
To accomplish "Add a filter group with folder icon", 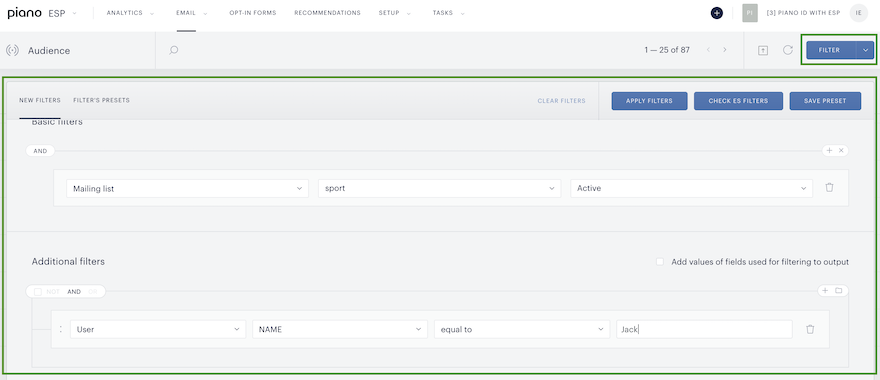I will [x=839, y=291].
